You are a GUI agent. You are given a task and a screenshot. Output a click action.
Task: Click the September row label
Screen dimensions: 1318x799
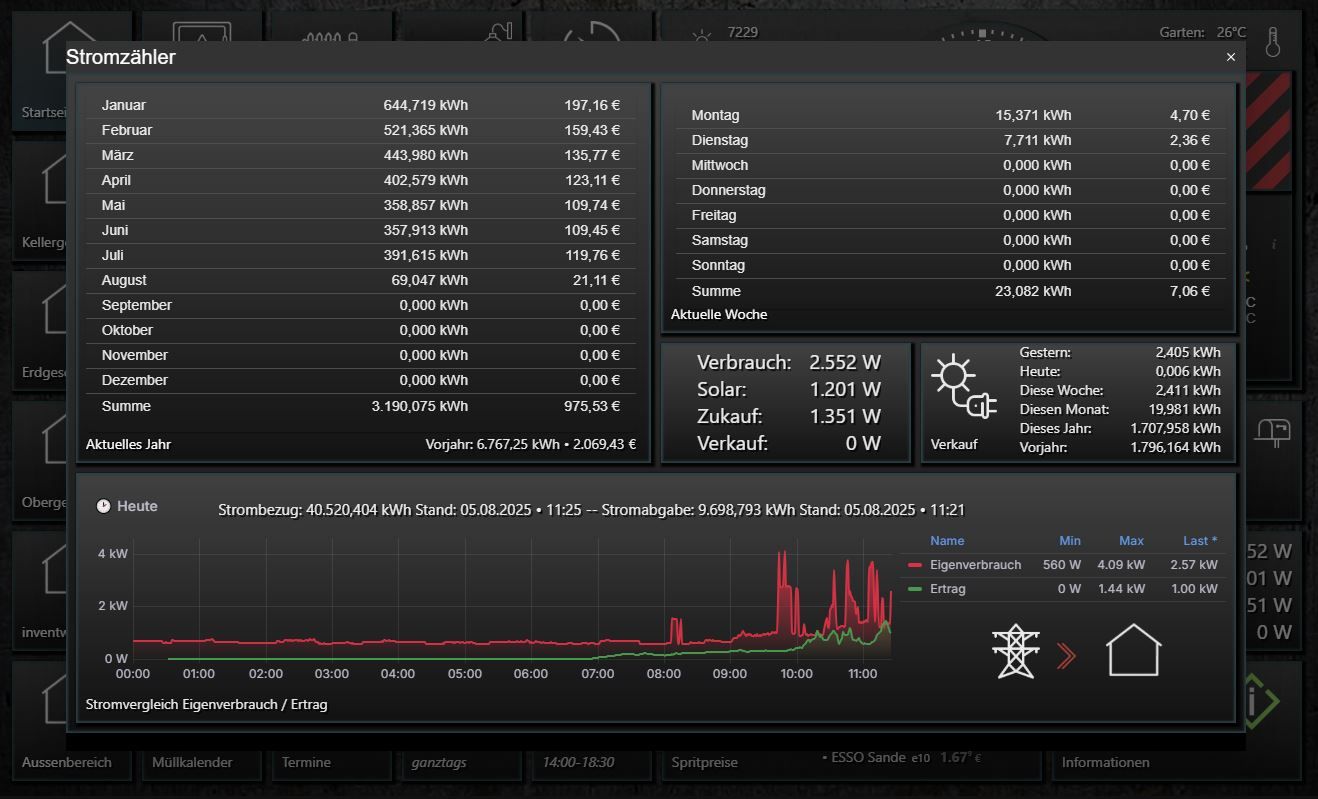point(137,305)
